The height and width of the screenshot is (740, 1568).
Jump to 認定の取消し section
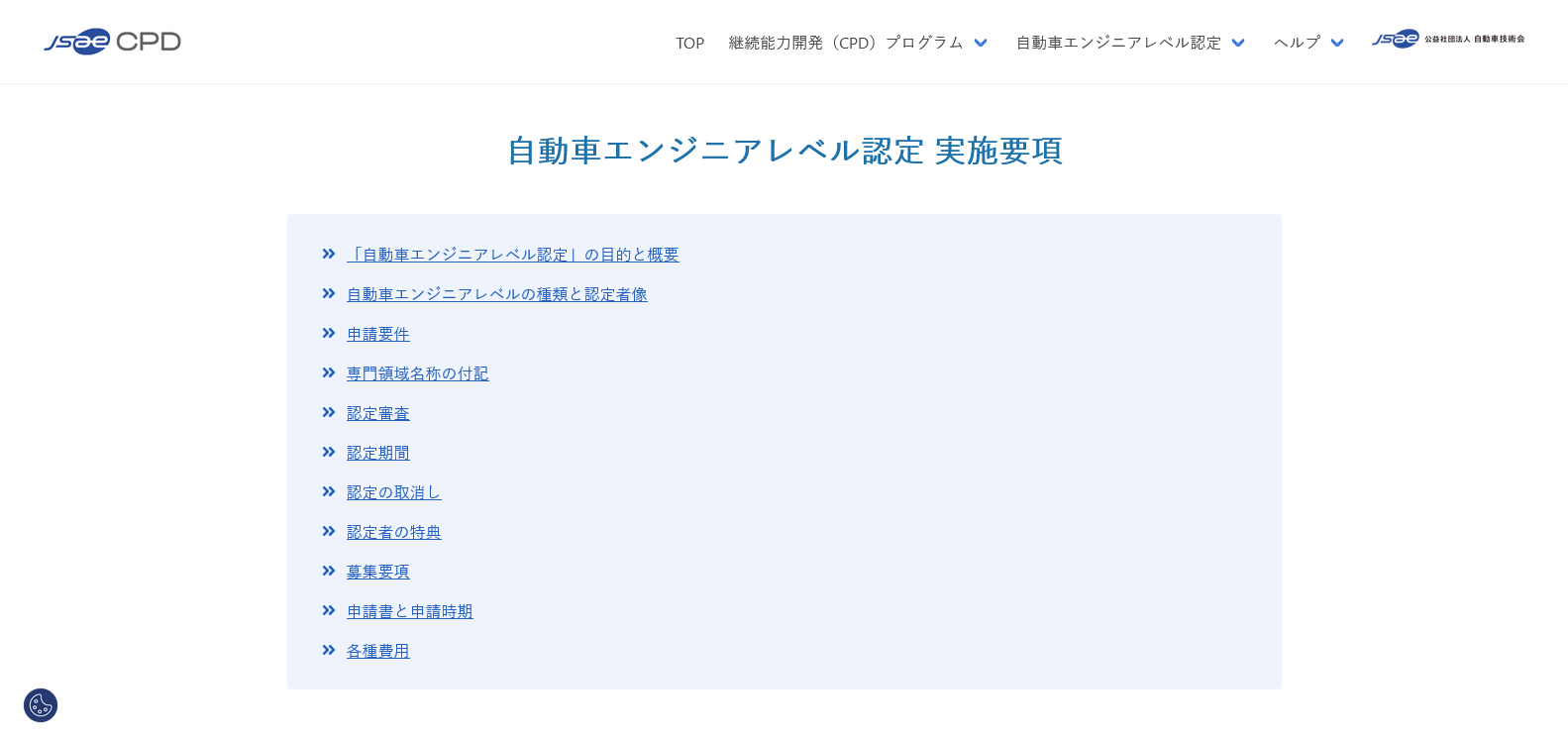(393, 492)
